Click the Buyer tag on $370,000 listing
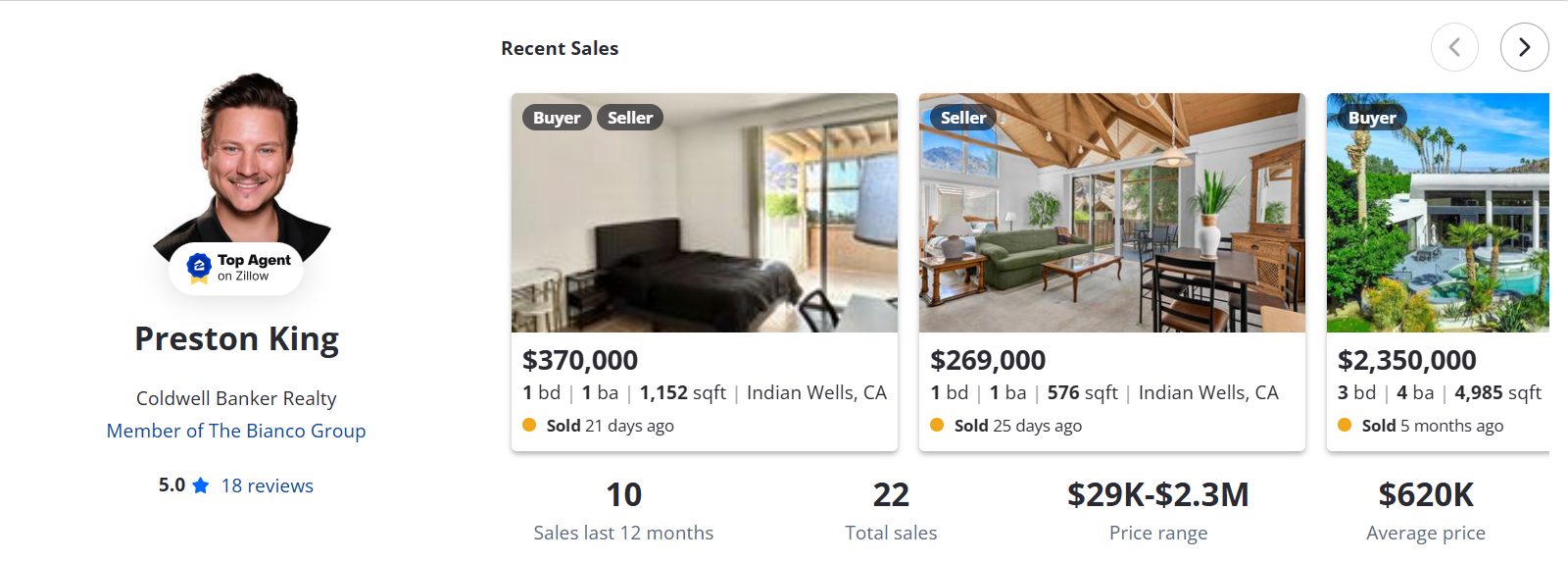The width and height of the screenshot is (1568, 562). coord(557,118)
